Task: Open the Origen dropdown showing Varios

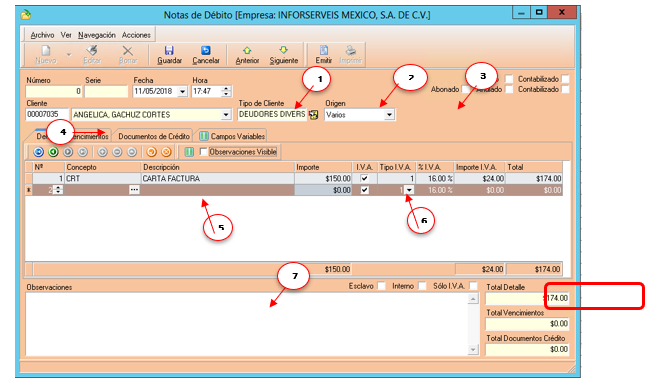Action: (389, 114)
